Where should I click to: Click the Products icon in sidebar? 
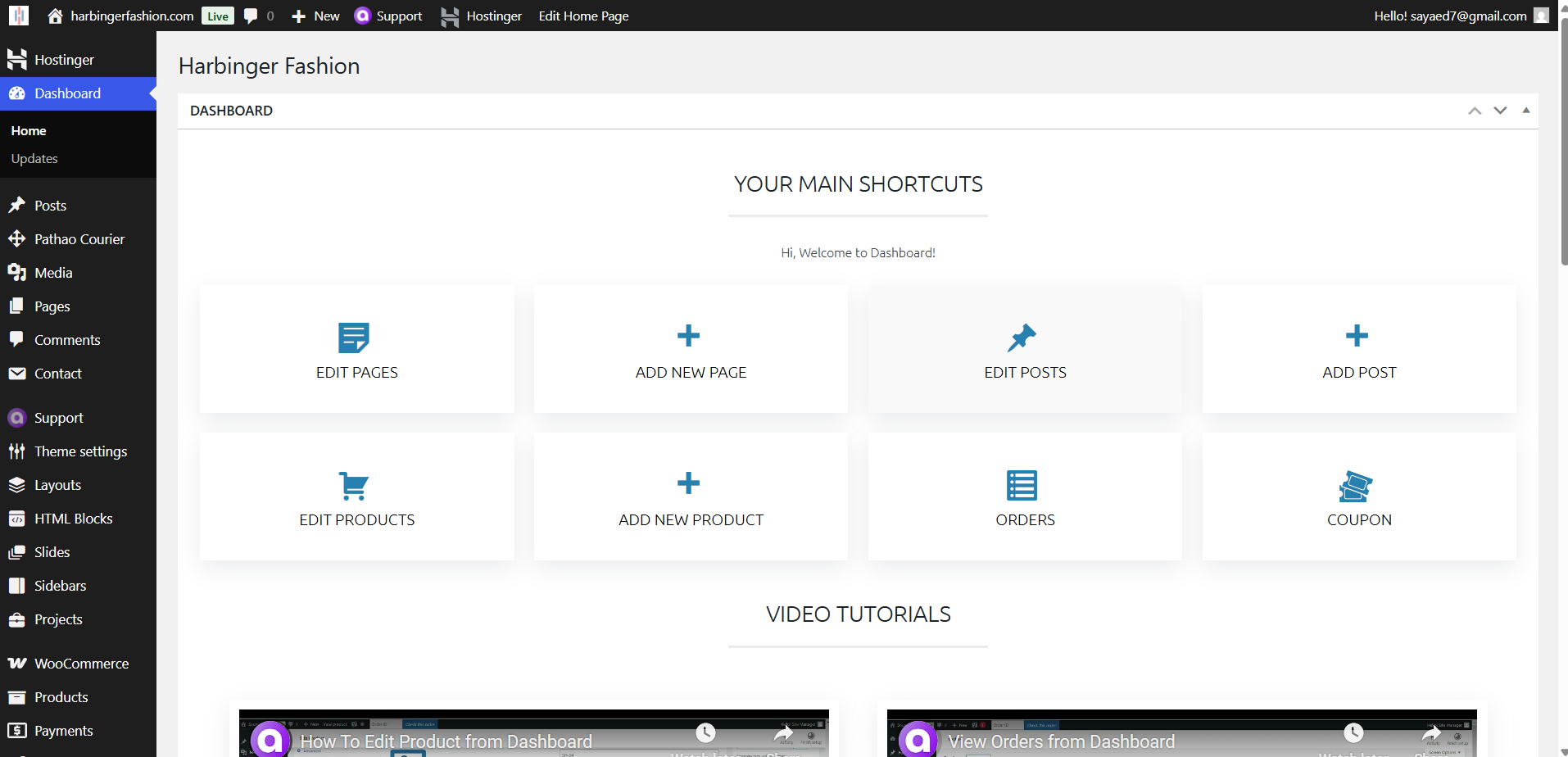(x=17, y=696)
